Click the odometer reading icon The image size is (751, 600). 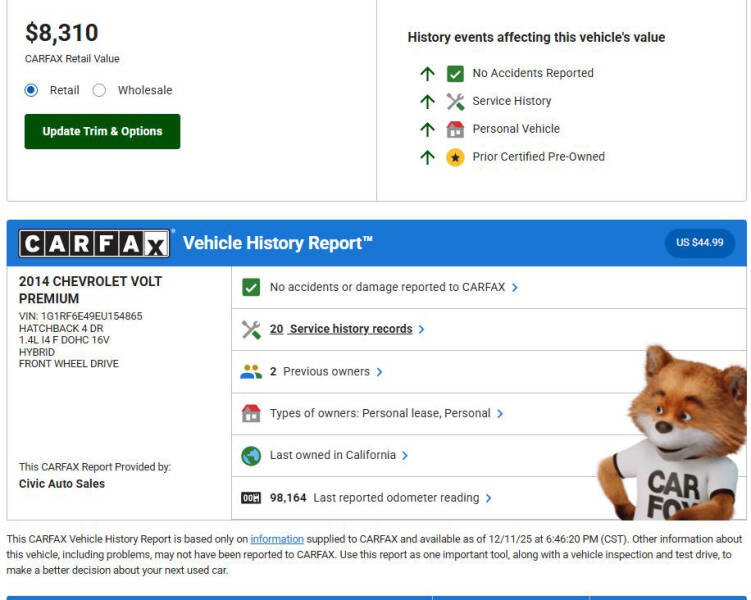click(251, 498)
